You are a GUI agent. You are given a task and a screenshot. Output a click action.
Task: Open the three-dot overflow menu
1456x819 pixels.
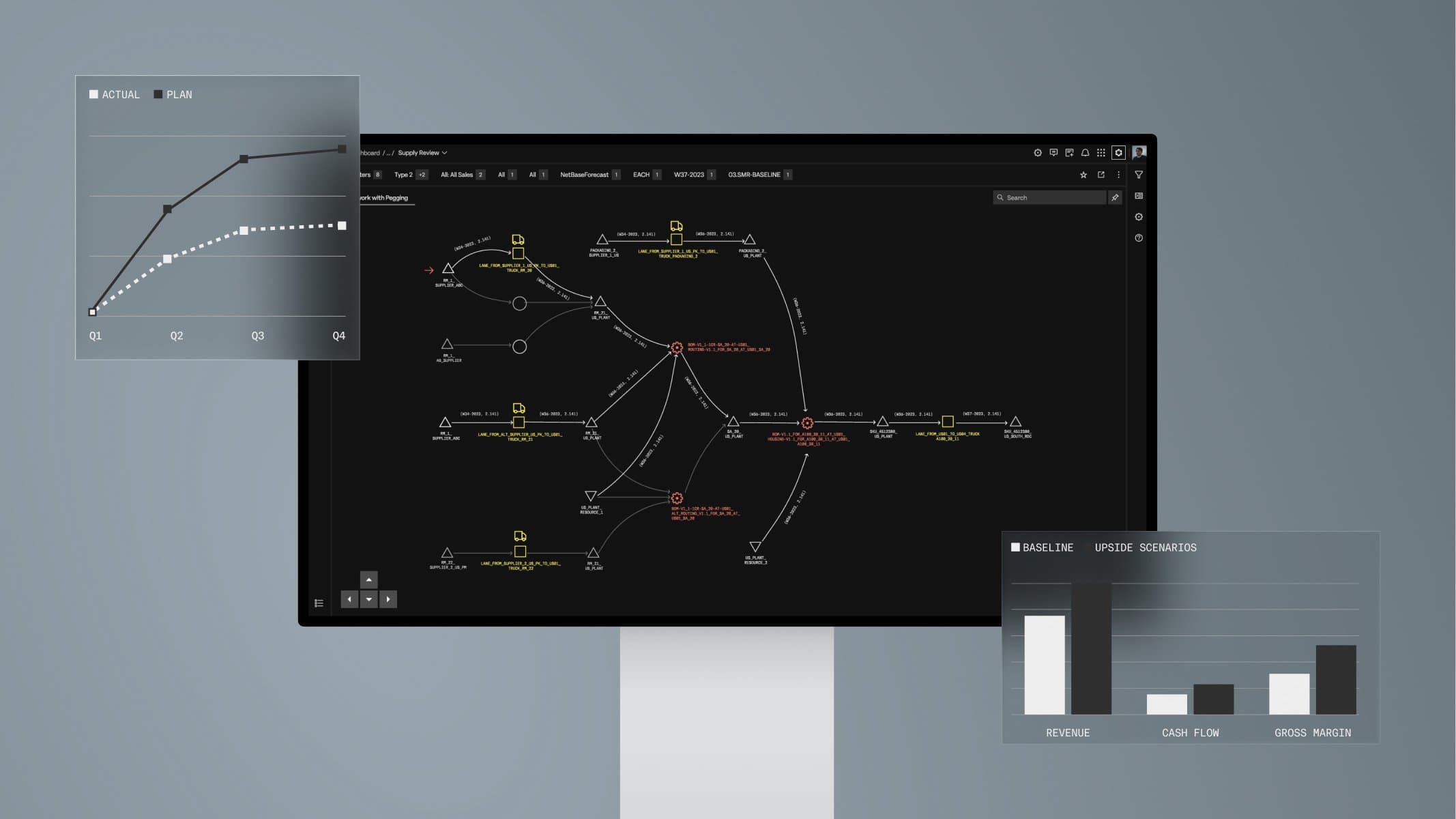click(1118, 175)
